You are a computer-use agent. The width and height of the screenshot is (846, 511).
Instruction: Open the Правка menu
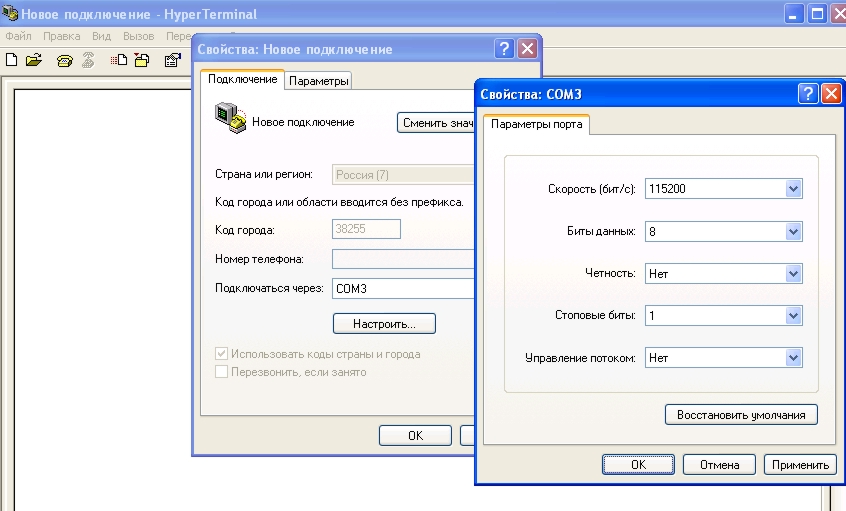62,36
